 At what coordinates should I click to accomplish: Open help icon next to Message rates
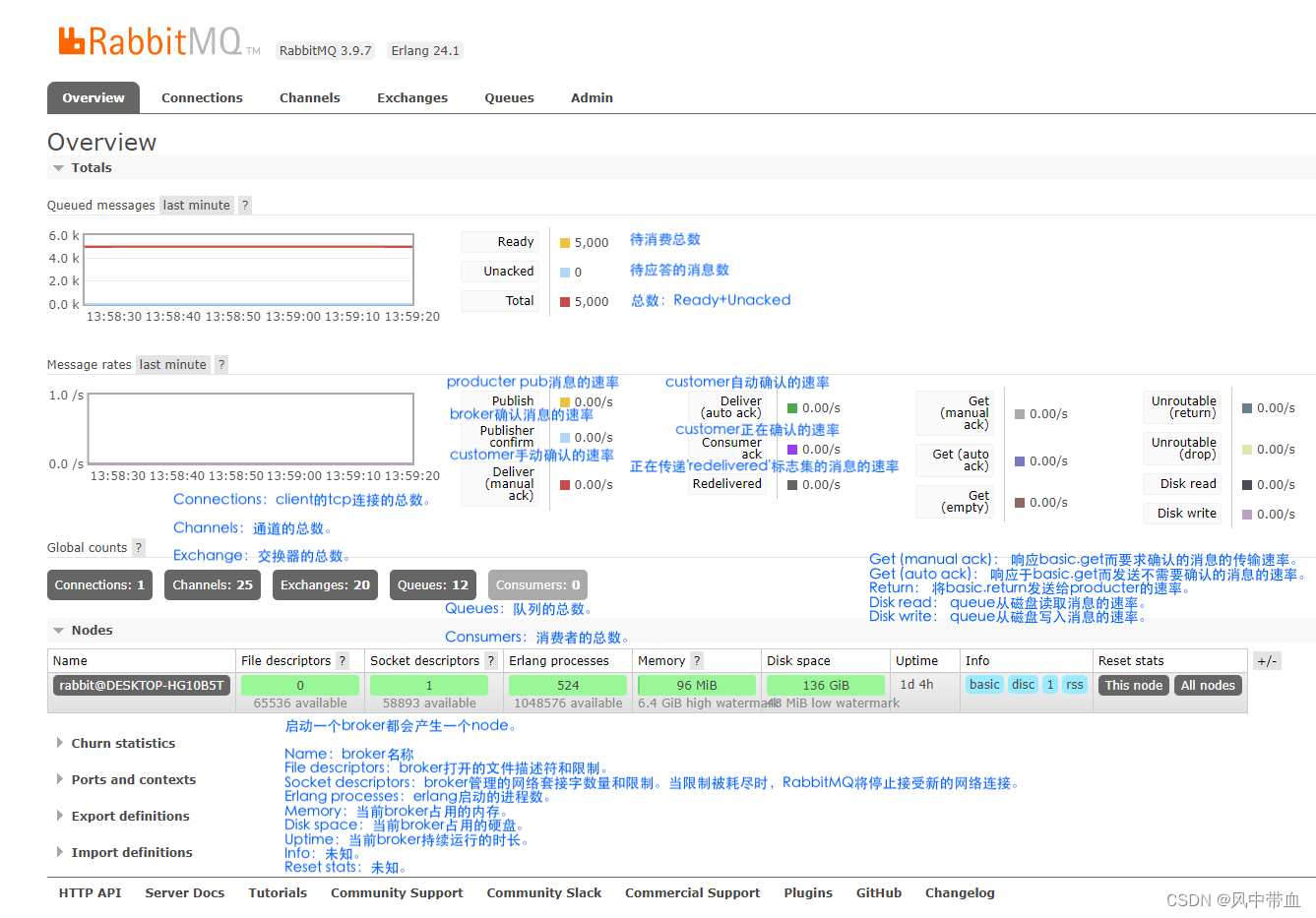[x=221, y=364]
